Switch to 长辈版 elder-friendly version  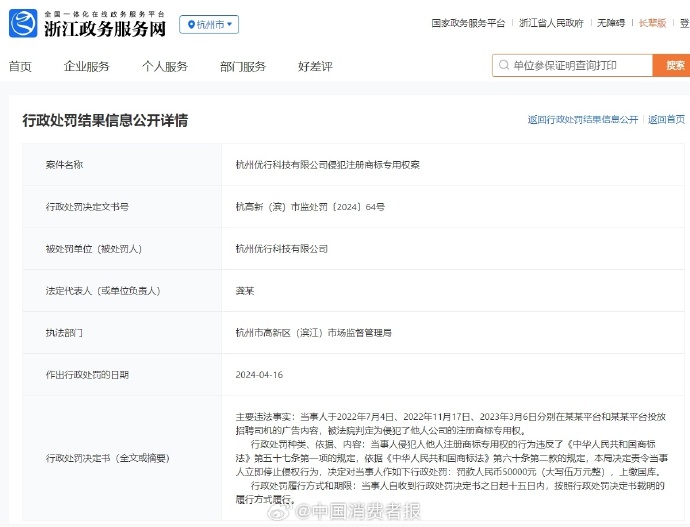click(x=652, y=22)
